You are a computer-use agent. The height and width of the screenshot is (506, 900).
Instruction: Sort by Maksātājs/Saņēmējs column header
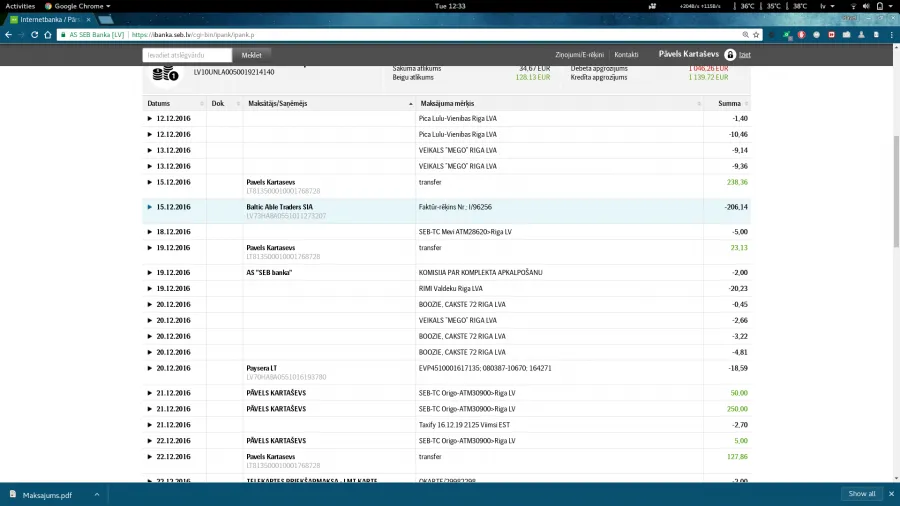pos(329,104)
